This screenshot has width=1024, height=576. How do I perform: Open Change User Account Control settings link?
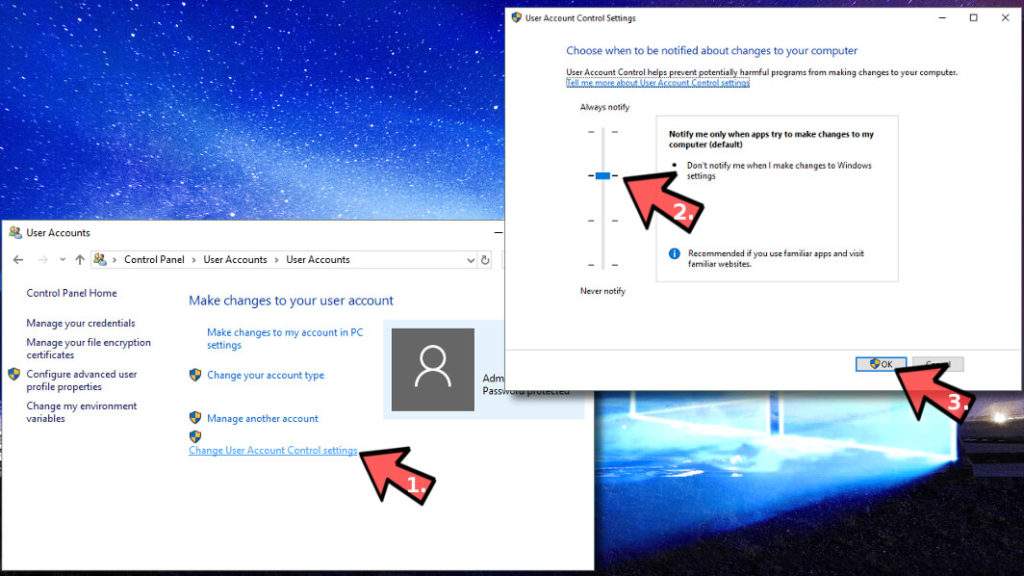[x=273, y=451]
